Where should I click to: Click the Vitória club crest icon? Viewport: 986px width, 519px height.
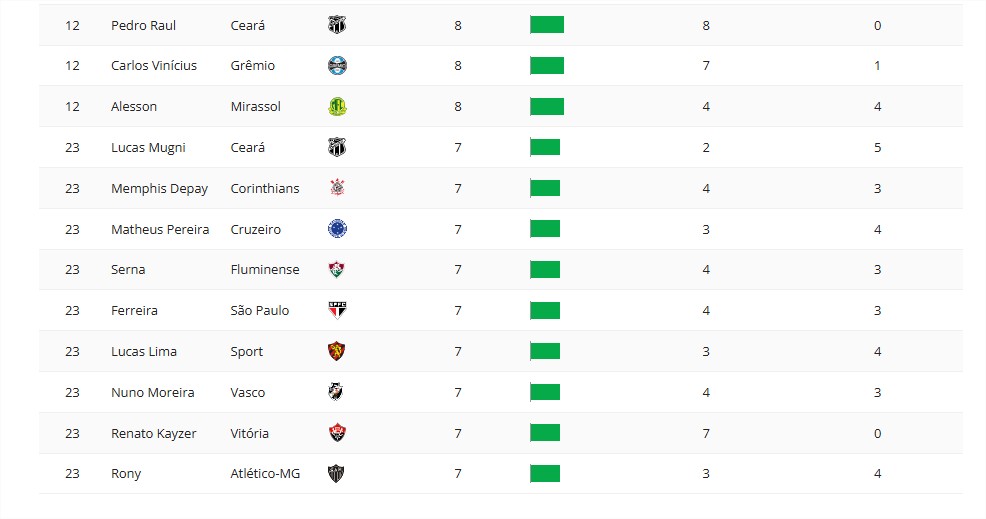tap(337, 434)
